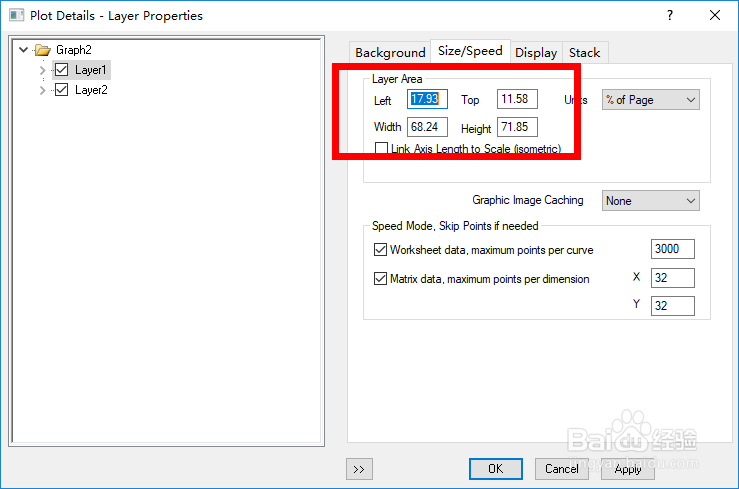Uncheck Worksheet data maximum points checkbox
The image size is (739, 489).
380,250
